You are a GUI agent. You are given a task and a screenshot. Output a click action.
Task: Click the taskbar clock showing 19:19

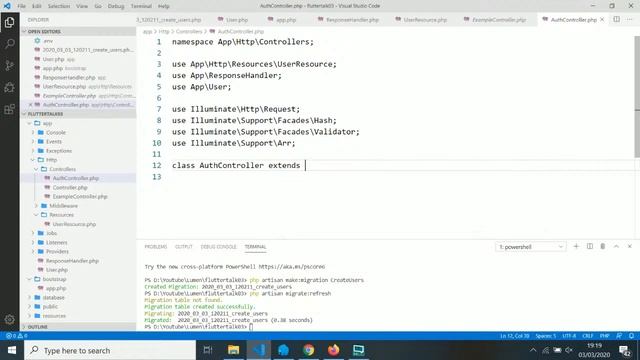point(594,350)
